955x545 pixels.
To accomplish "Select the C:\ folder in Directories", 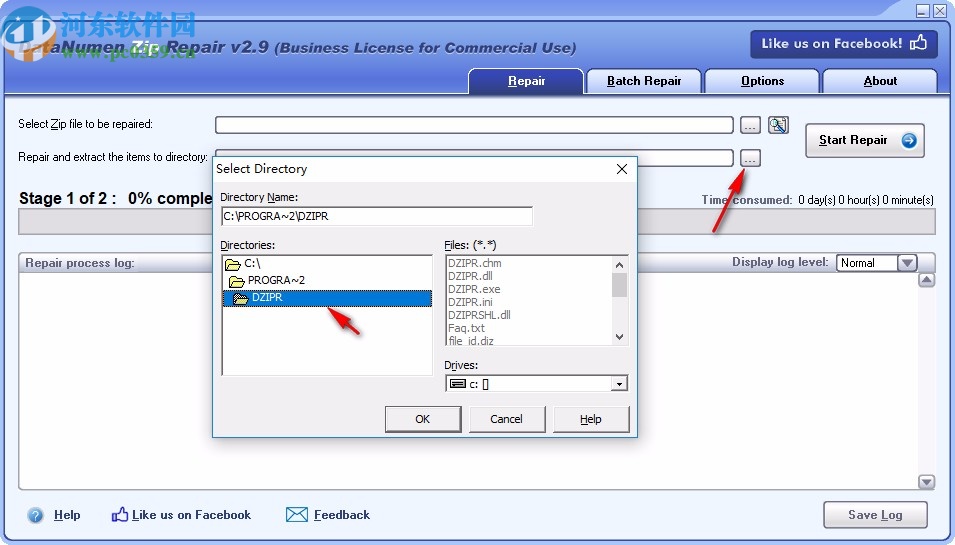I will click(x=327, y=264).
